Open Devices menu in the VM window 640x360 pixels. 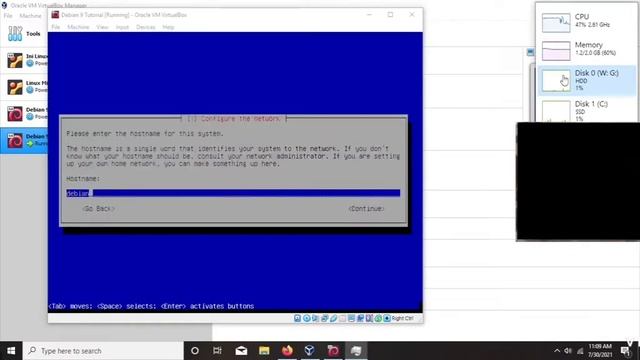pos(146,27)
